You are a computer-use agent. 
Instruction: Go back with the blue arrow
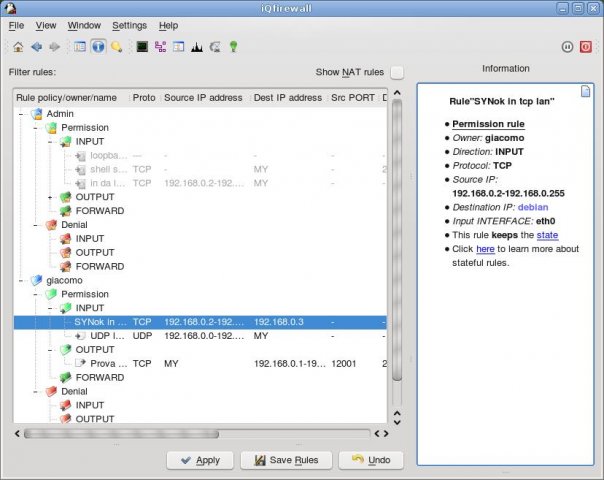[37, 47]
